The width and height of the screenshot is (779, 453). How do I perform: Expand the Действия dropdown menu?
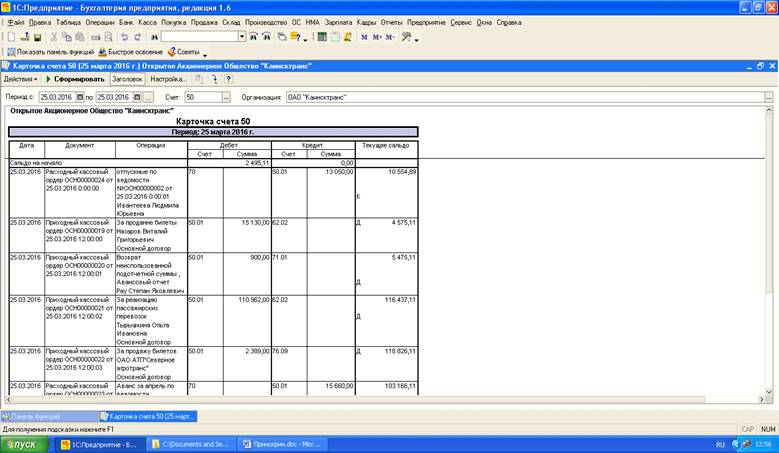[x=20, y=79]
